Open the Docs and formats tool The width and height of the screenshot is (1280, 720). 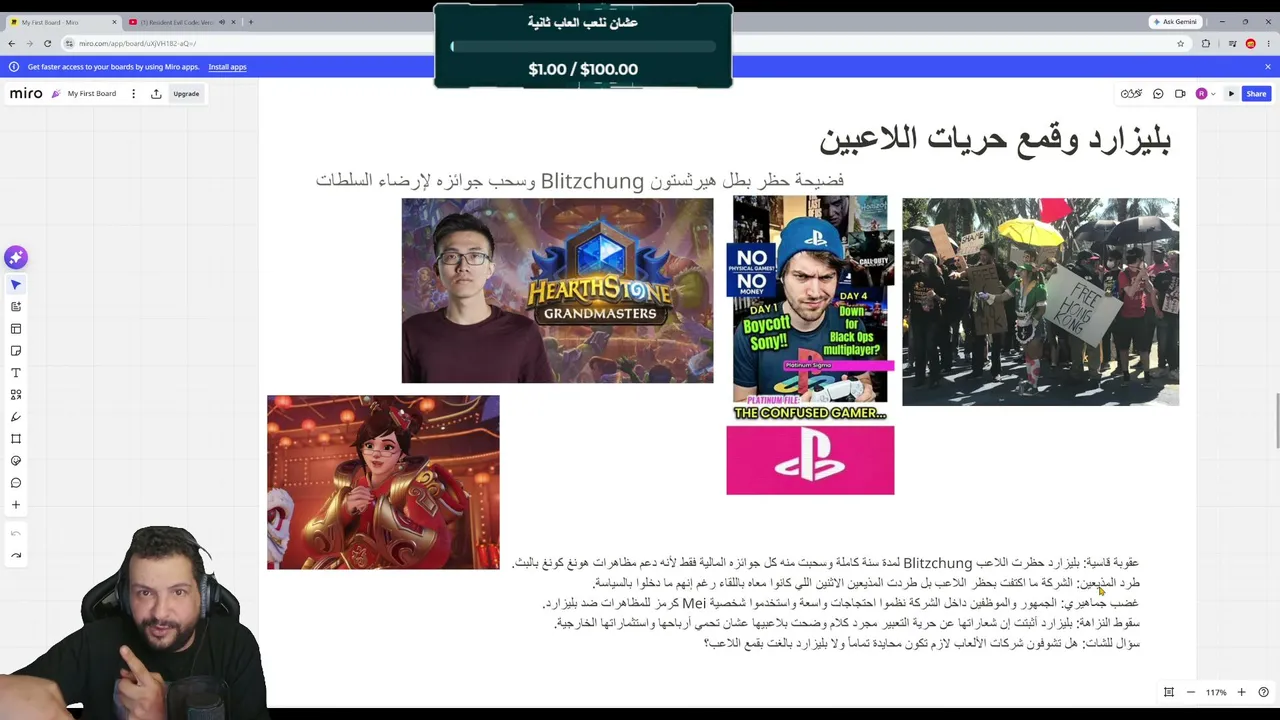[x=15, y=307]
